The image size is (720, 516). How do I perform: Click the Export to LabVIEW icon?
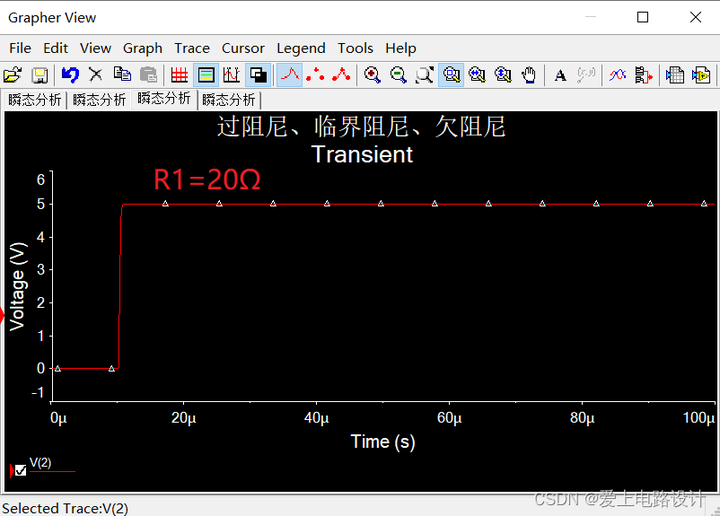click(701, 75)
